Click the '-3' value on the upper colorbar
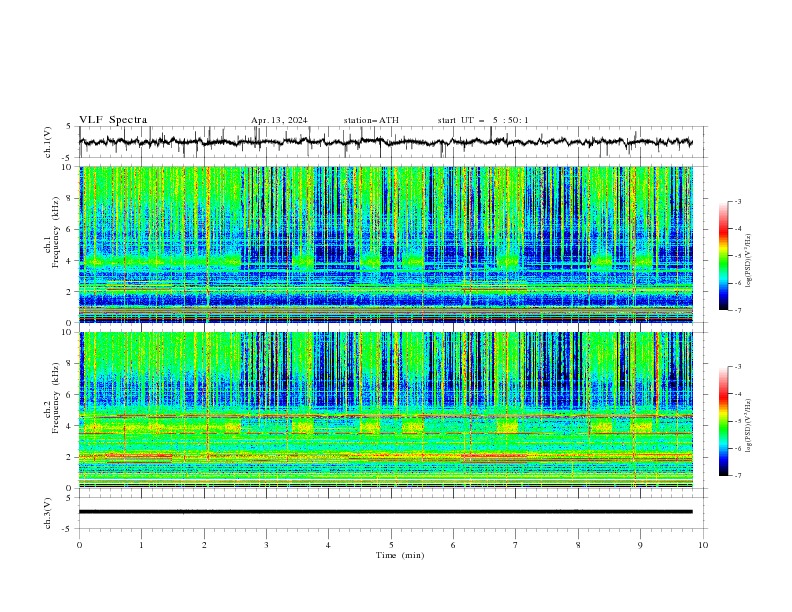The width and height of the screenshot is (792, 612). coord(737,201)
